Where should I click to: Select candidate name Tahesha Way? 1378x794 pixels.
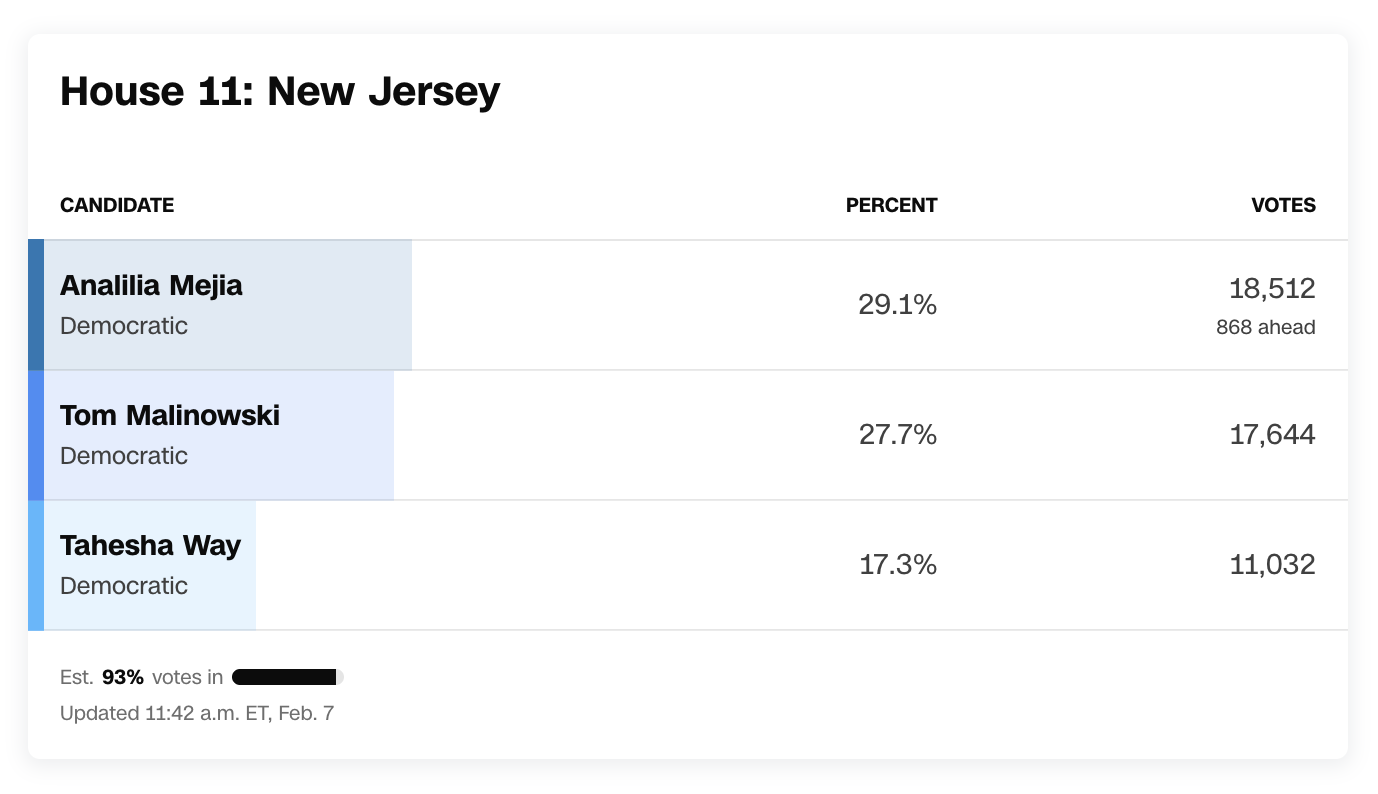click(x=150, y=546)
